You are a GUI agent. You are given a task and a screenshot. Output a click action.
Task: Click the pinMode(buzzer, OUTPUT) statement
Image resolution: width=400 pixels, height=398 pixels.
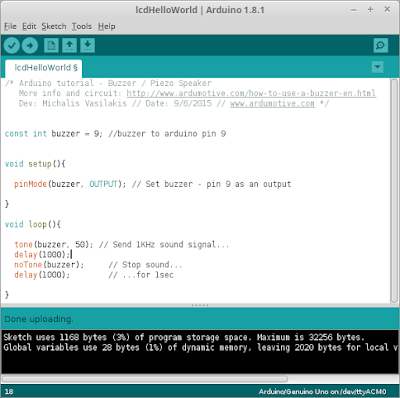(70, 184)
